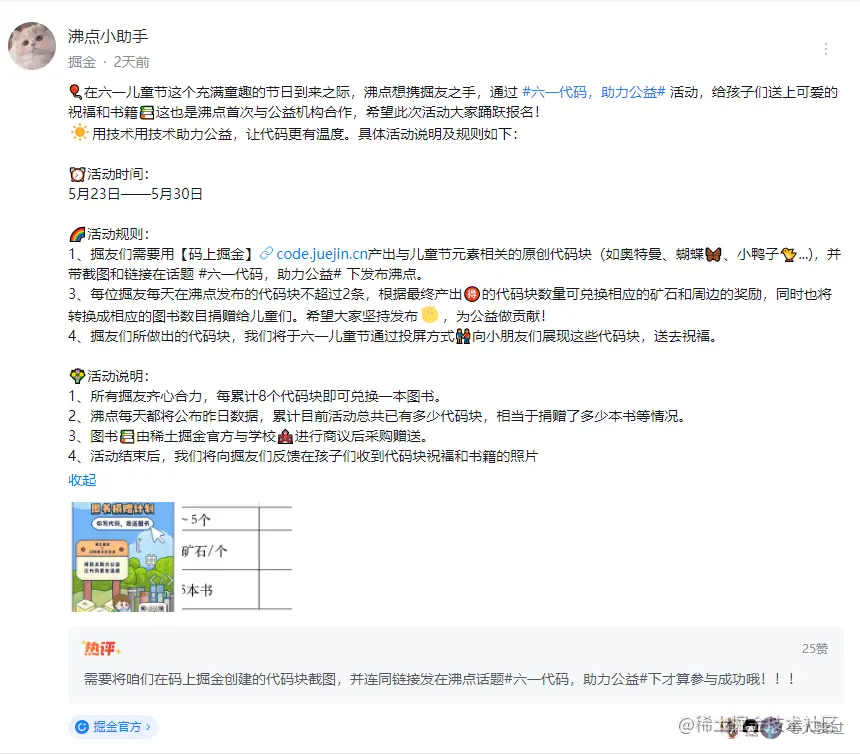Open the three-dot more options menu
This screenshot has width=860, height=756.
coord(825,49)
